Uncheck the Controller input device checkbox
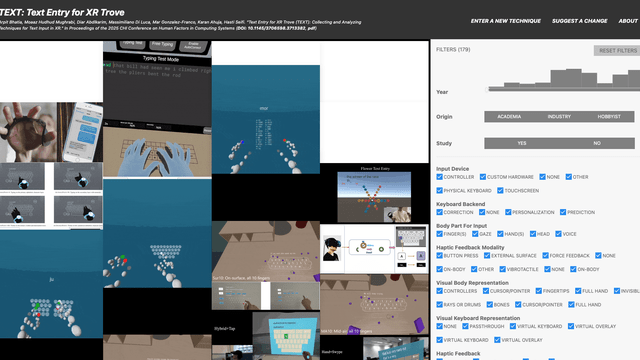The image size is (640, 360). click(x=440, y=177)
